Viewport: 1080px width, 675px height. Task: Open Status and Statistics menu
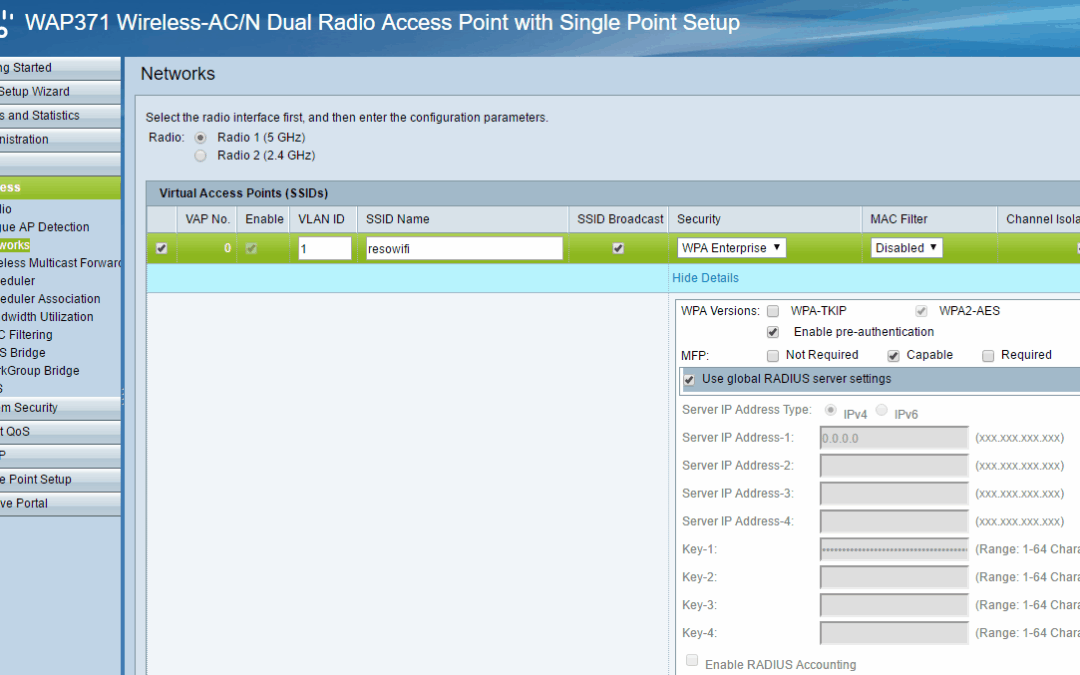tap(60, 116)
